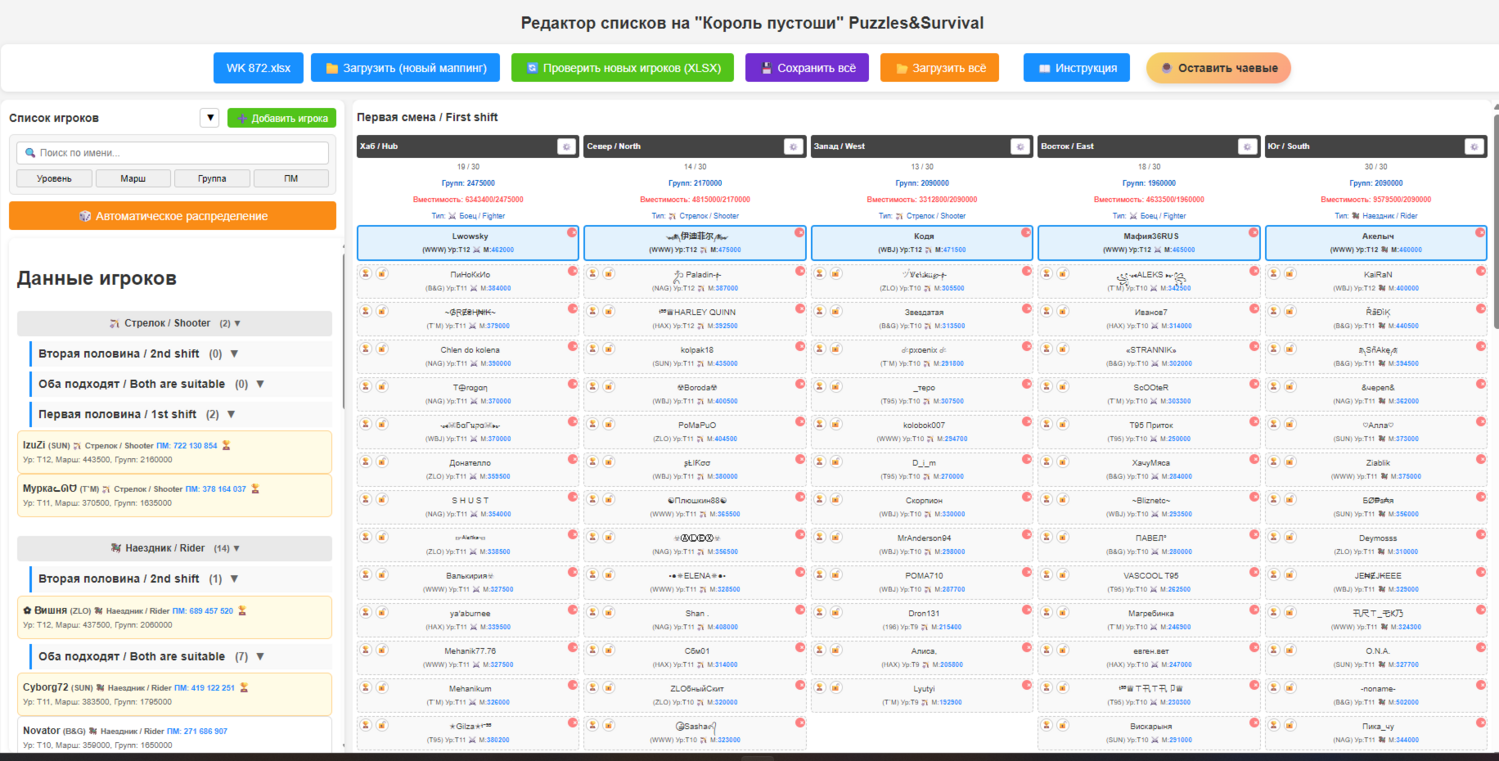Click the Добавить игрока button
1499x761 pixels.
pos(281,118)
